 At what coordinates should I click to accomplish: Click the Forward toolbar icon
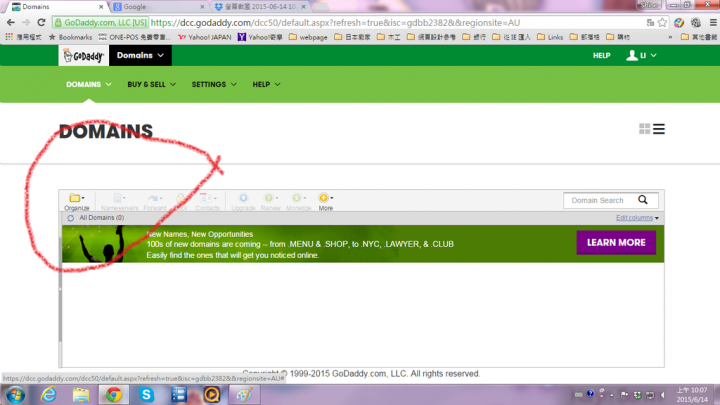point(155,201)
